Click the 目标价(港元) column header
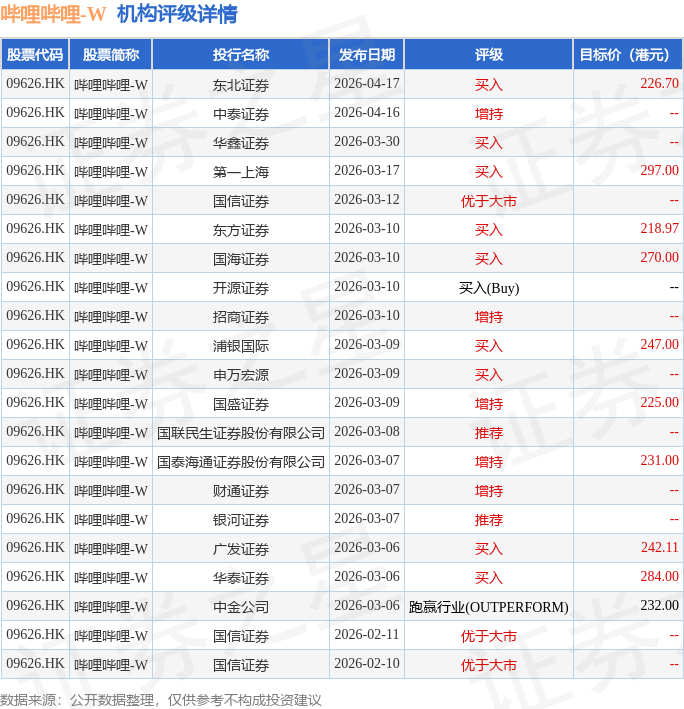The height and width of the screenshot is (709, 684). coord(628,55)
